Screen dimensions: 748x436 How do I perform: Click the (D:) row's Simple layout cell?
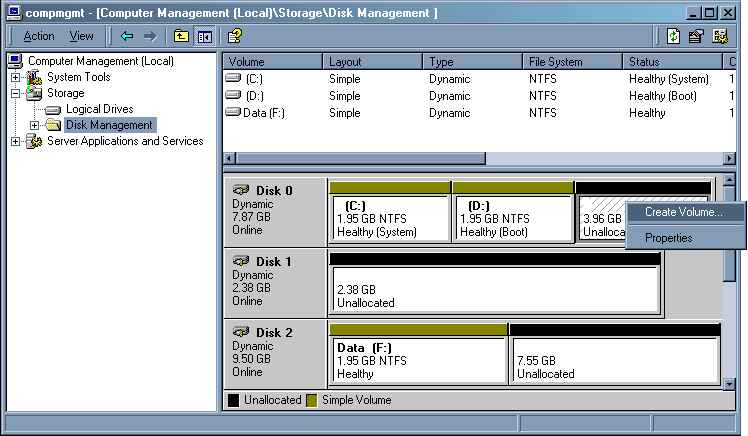344,96
